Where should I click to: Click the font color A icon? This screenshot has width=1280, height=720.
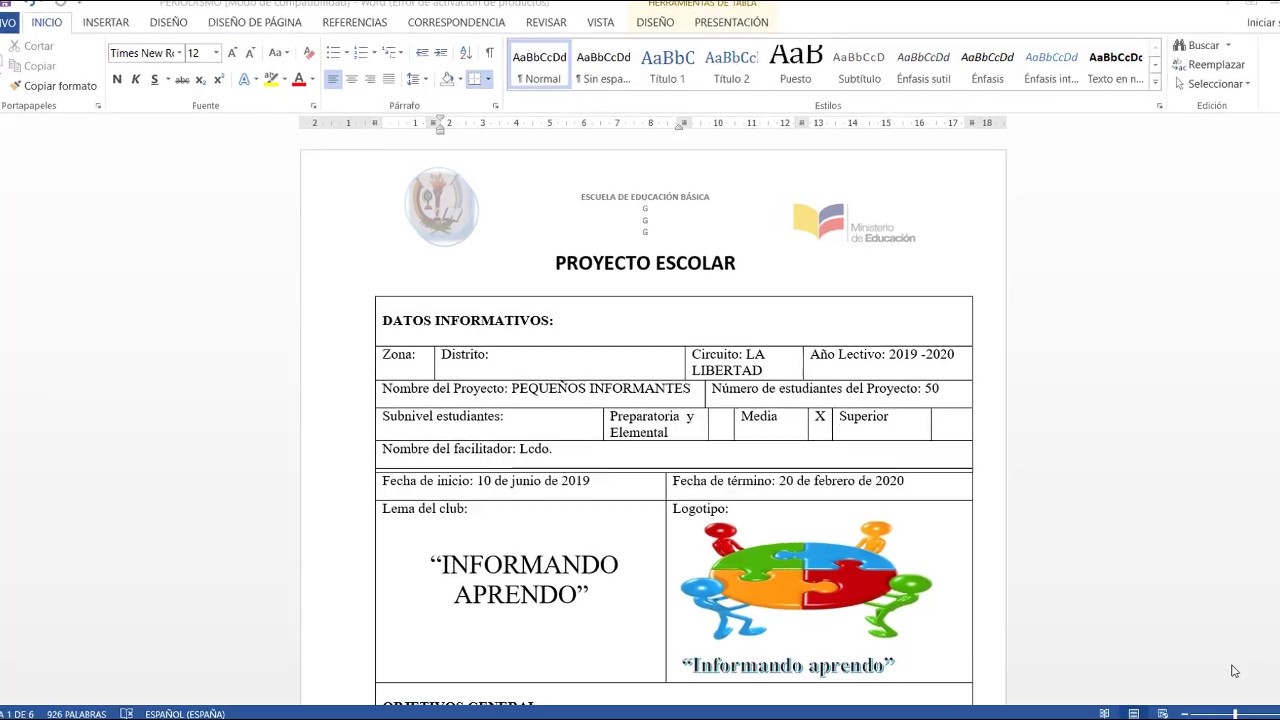[298, 79]
